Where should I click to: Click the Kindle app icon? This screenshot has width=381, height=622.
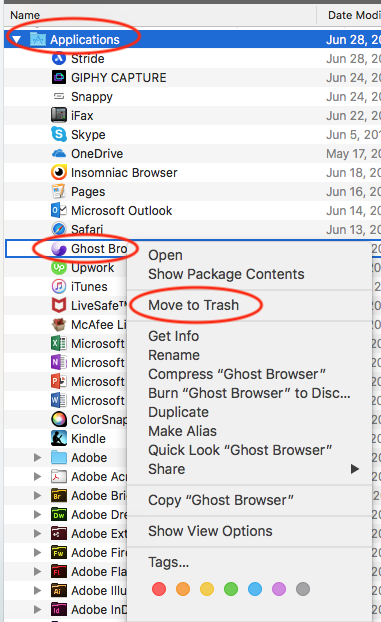coord(59,438)
